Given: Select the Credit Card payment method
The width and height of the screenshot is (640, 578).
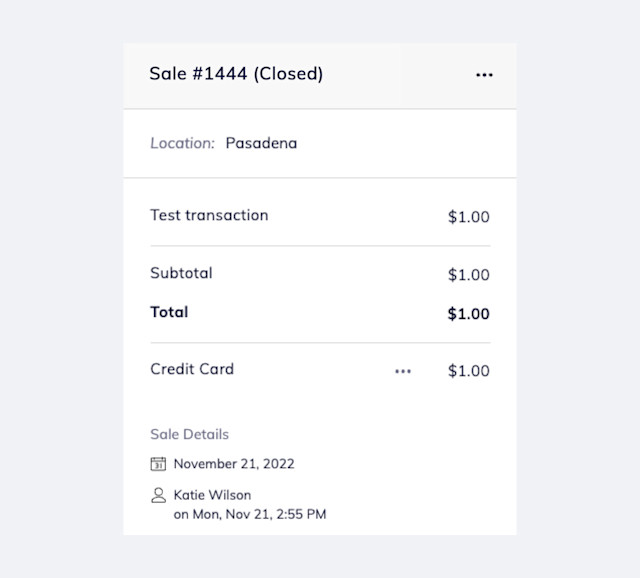Looking at the screenshot, I should click(x=192, y=369).
